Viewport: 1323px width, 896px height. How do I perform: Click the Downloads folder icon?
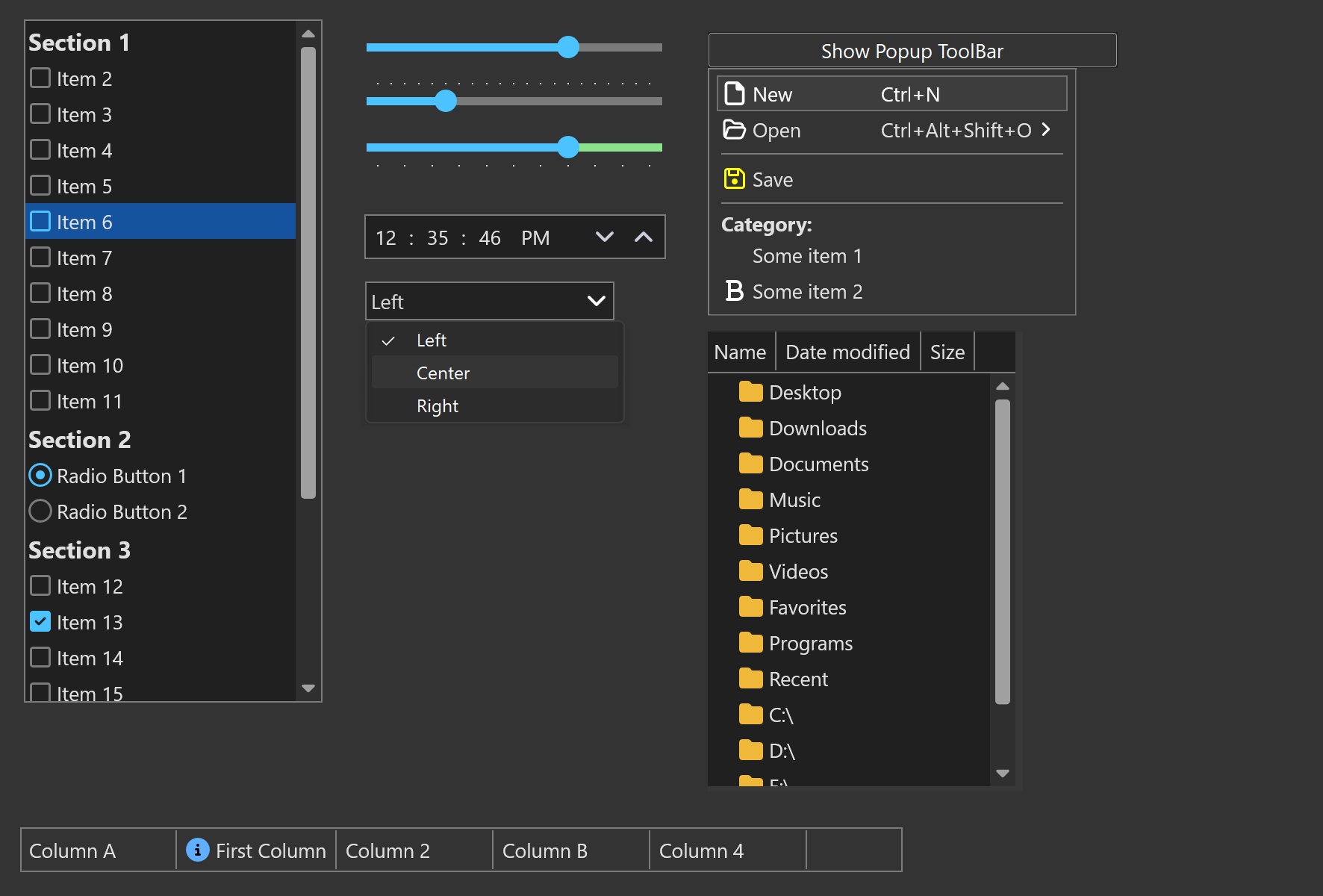click(751, 428)
